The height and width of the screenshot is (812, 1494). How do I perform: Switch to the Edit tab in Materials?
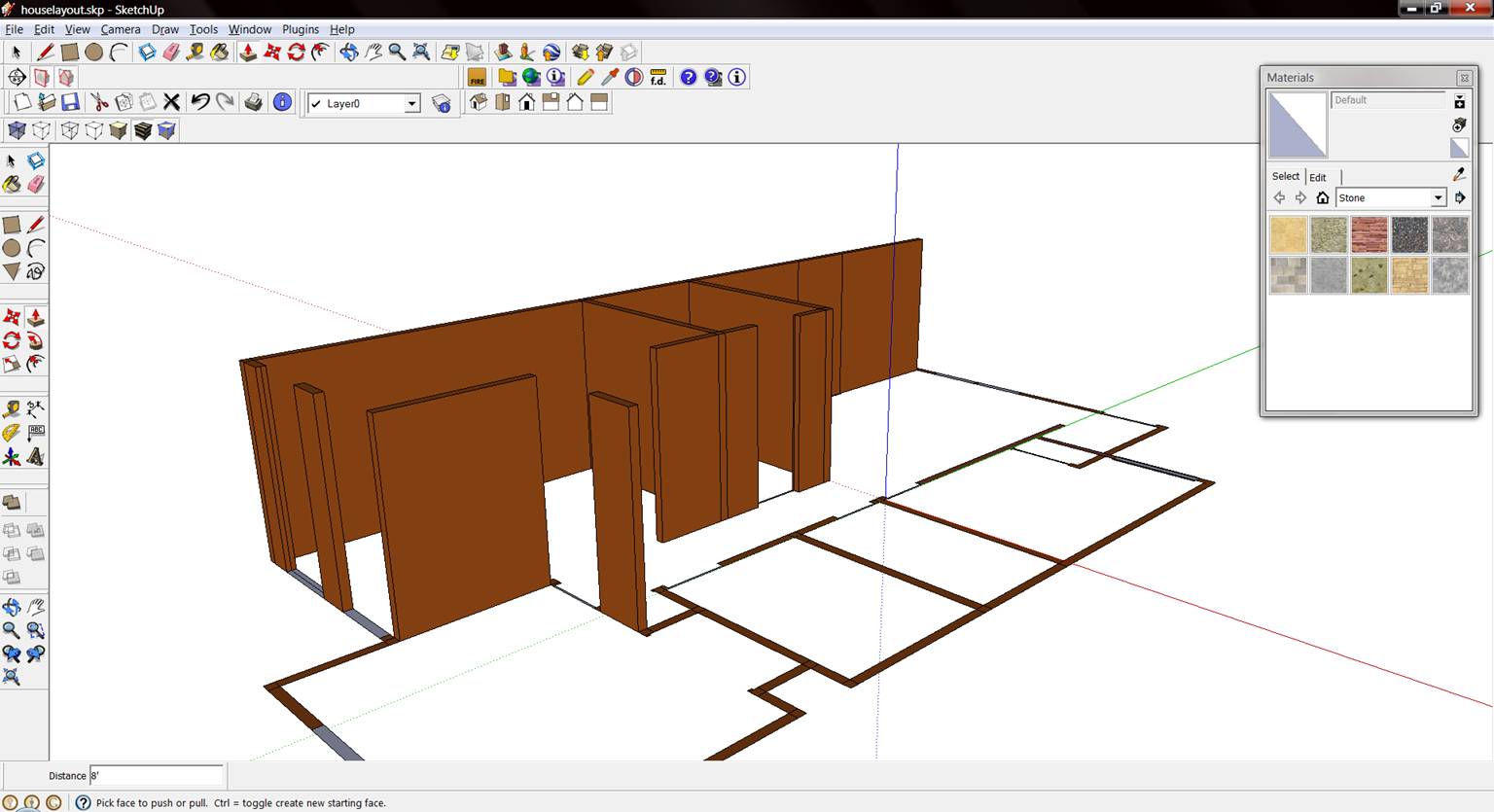[1318, 177]
